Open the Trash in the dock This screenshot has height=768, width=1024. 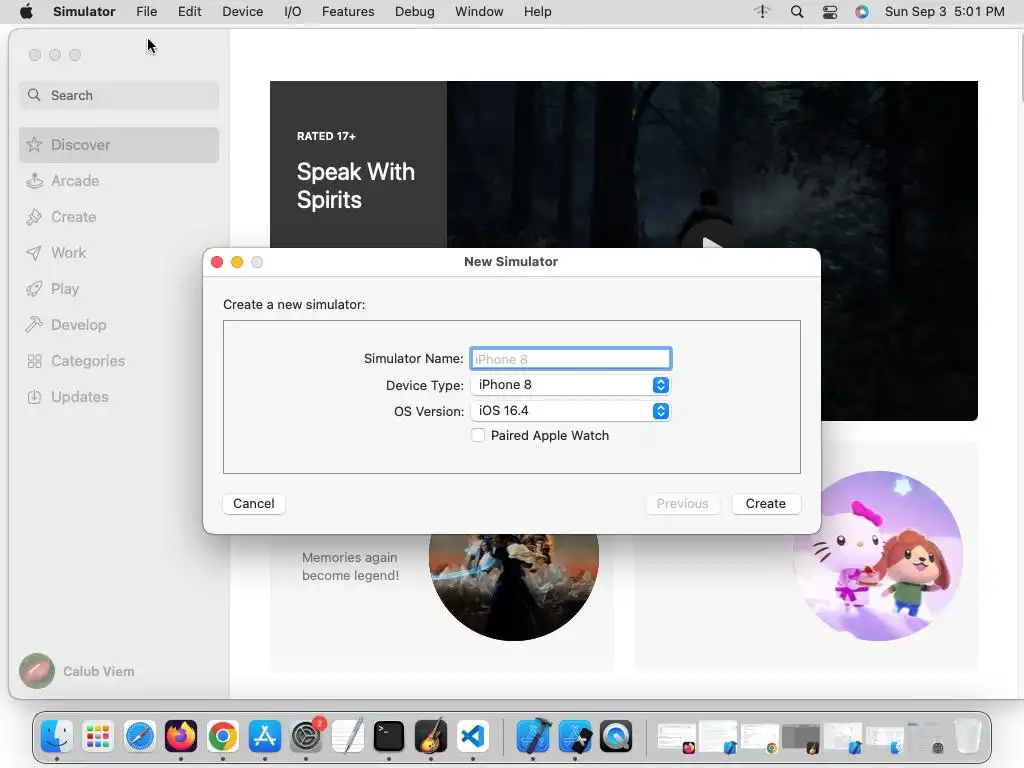[x=968, y=737]
